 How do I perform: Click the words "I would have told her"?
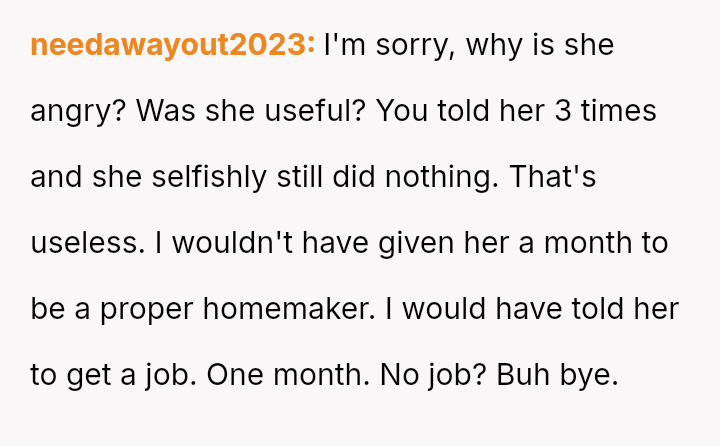pyautogui.click(x=532, y=309)
